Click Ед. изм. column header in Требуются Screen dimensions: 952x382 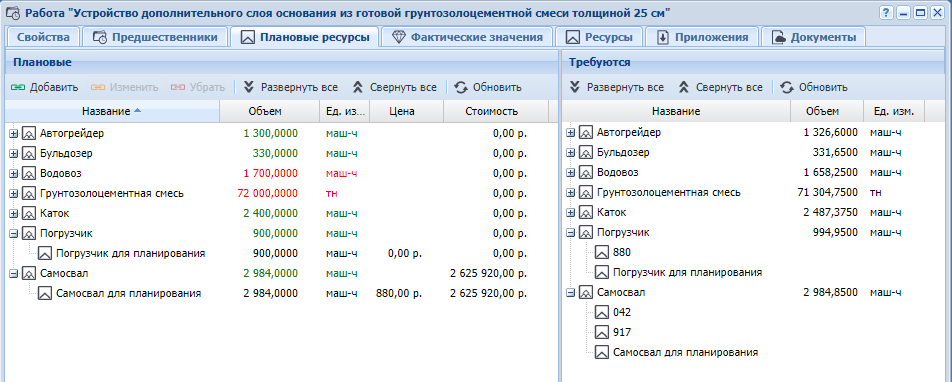pyautogui.click(x=895, y=111)
